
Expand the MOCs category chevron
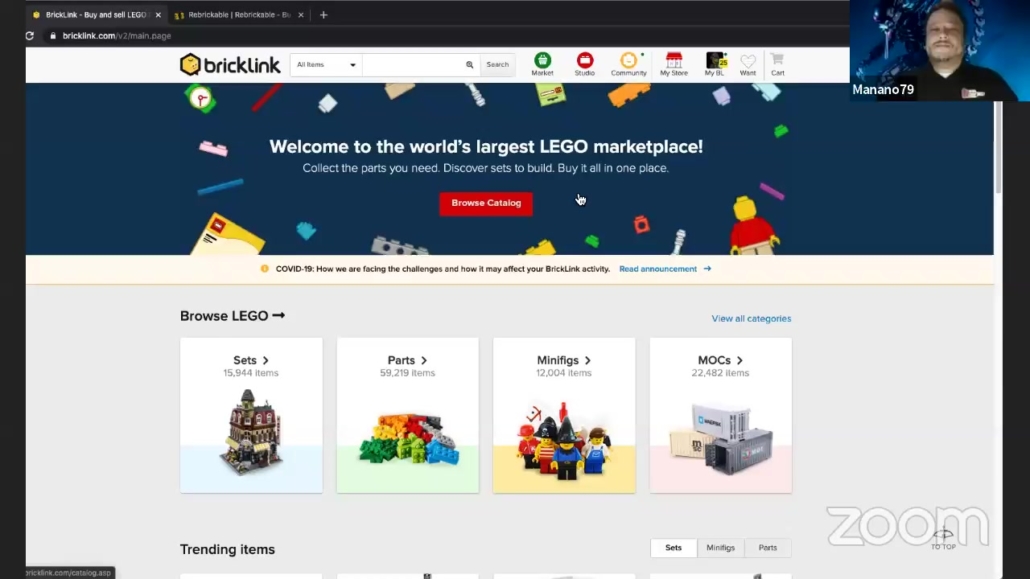click(739, 360)
